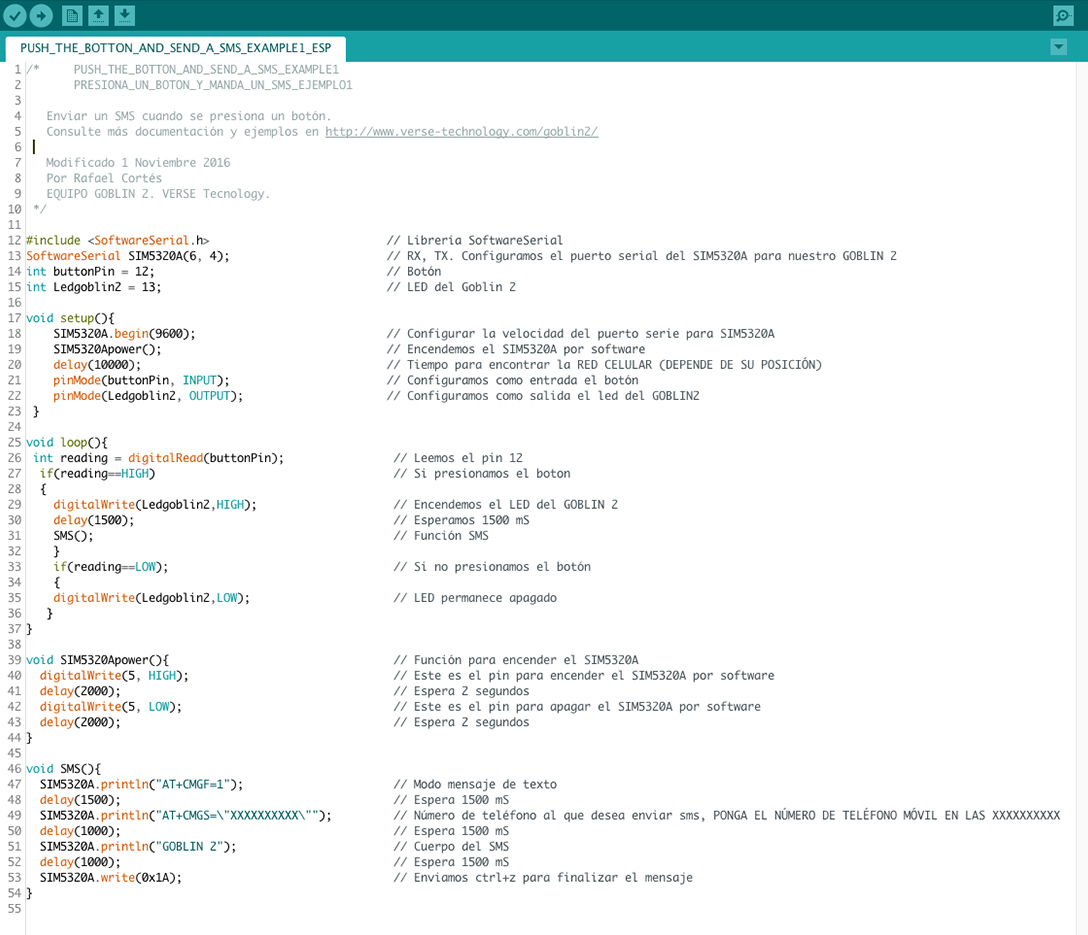Click 'digitalWrite(Ledgoblin2,HIGH);' line

[x=155, y=505]
